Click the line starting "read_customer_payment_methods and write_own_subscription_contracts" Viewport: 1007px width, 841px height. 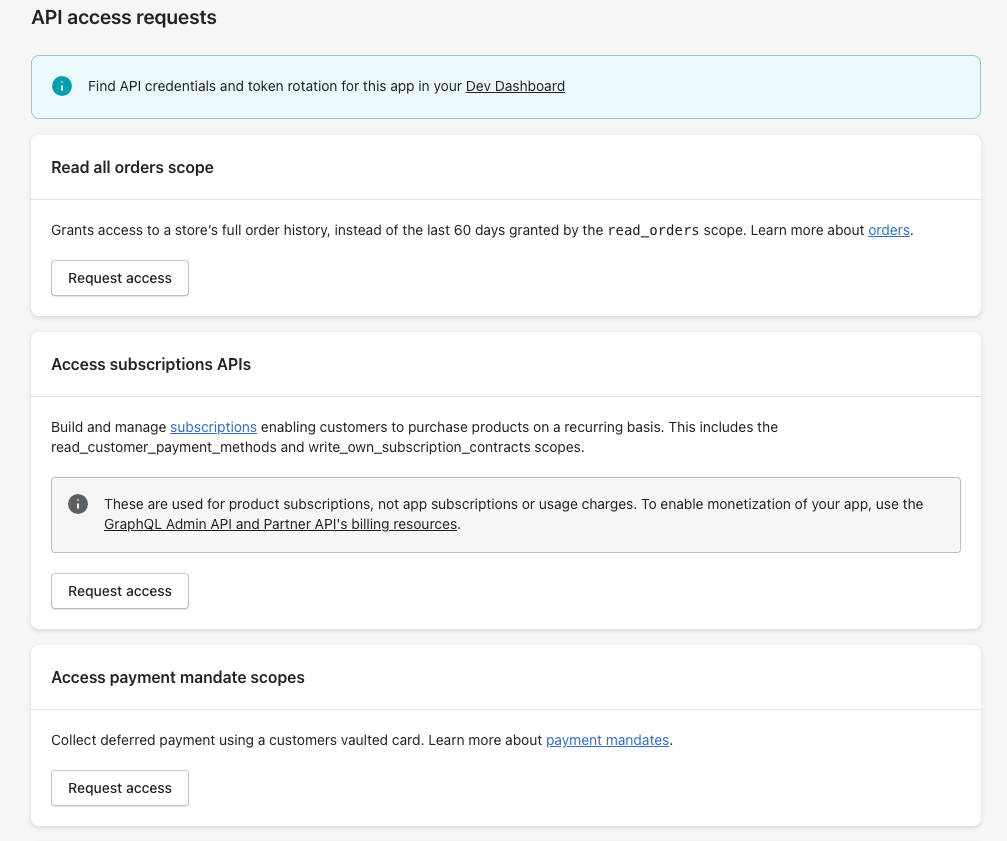(x=318, y=447)
